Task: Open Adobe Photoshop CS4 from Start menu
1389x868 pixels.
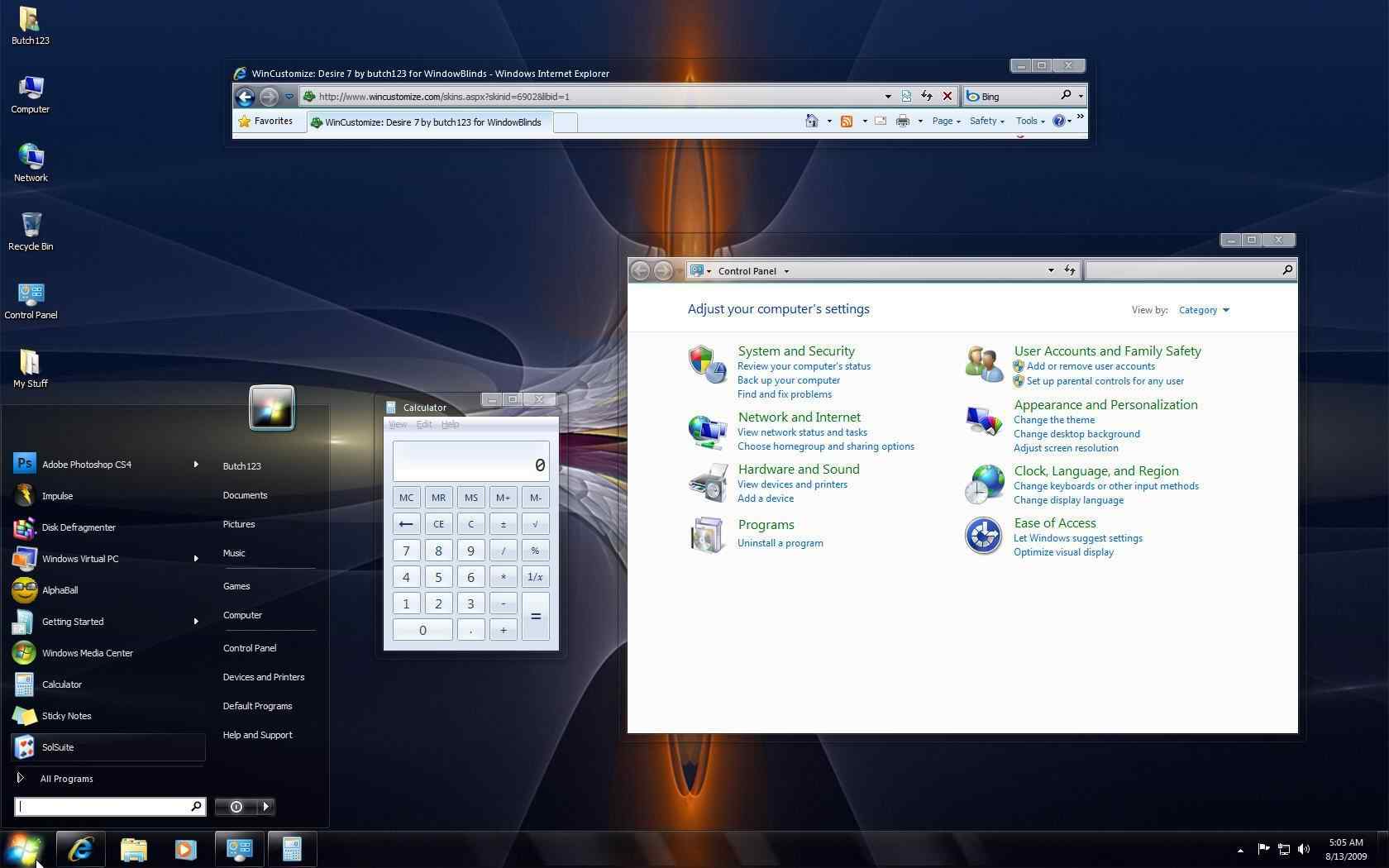Action: [x=107, y=464]
